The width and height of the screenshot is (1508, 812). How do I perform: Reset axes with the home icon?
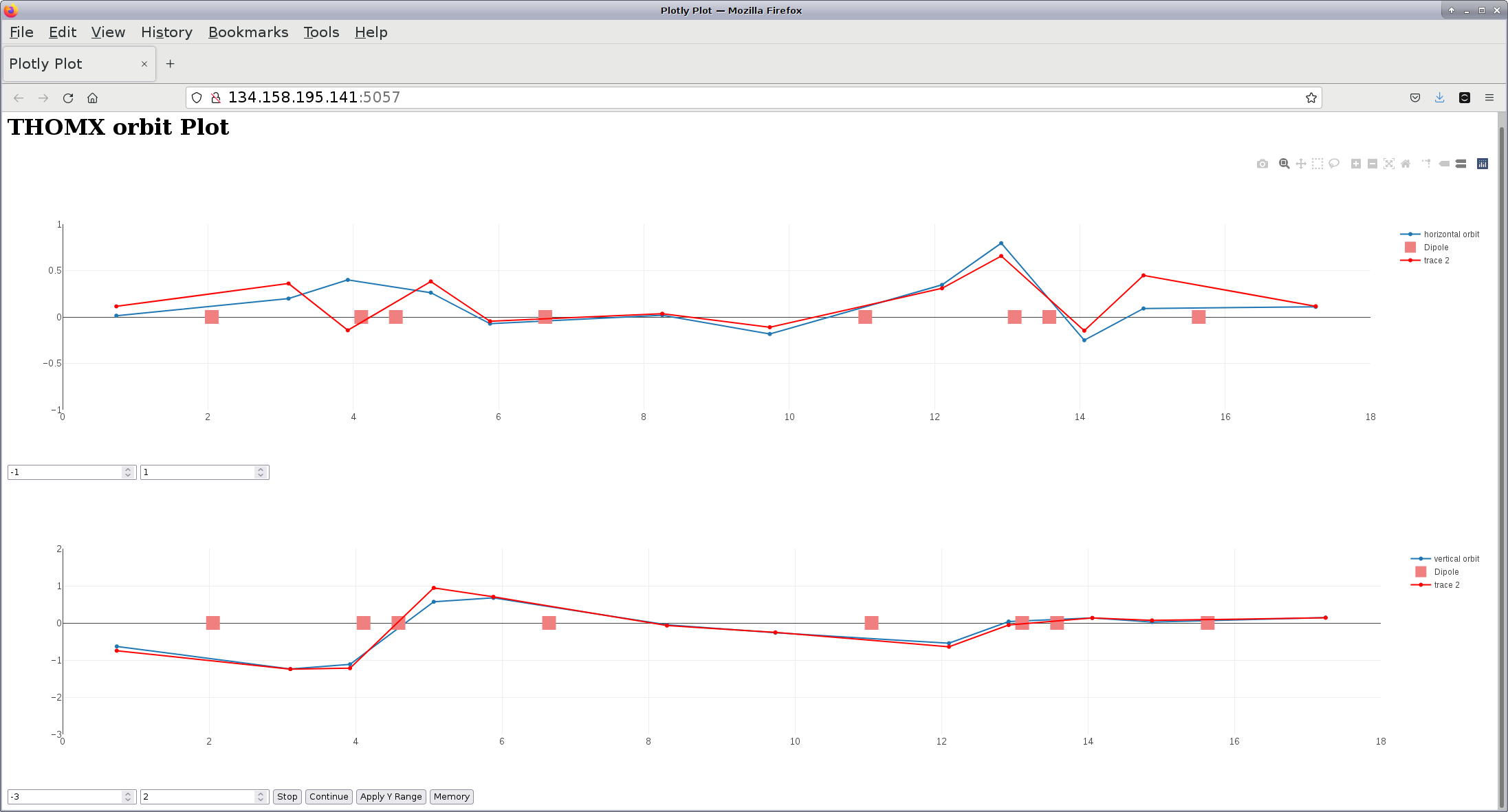point(1406,164)
